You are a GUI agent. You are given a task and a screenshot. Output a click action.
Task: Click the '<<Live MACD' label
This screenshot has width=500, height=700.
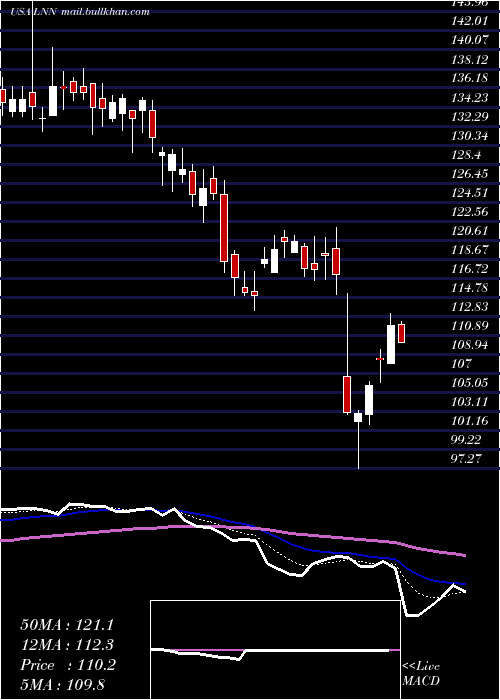[x=421, y=673]
